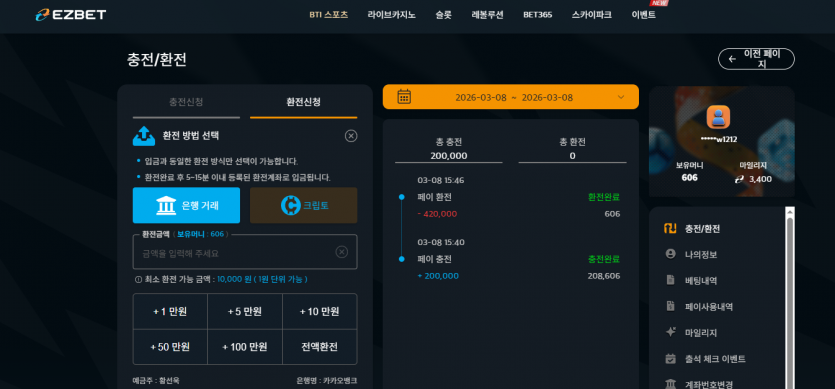The height and width of the screenshot is (389, 835).
Task: Click the sidebar vertical scrollbar
Action: click(790, 298)
